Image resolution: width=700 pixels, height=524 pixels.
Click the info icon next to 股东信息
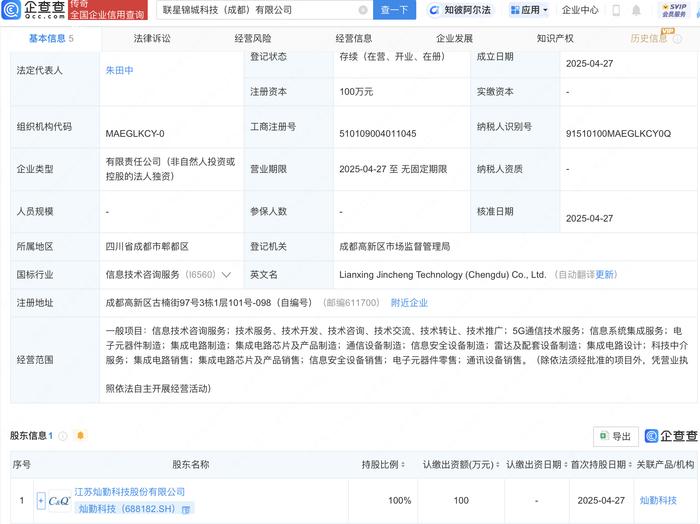click(63, 436)
